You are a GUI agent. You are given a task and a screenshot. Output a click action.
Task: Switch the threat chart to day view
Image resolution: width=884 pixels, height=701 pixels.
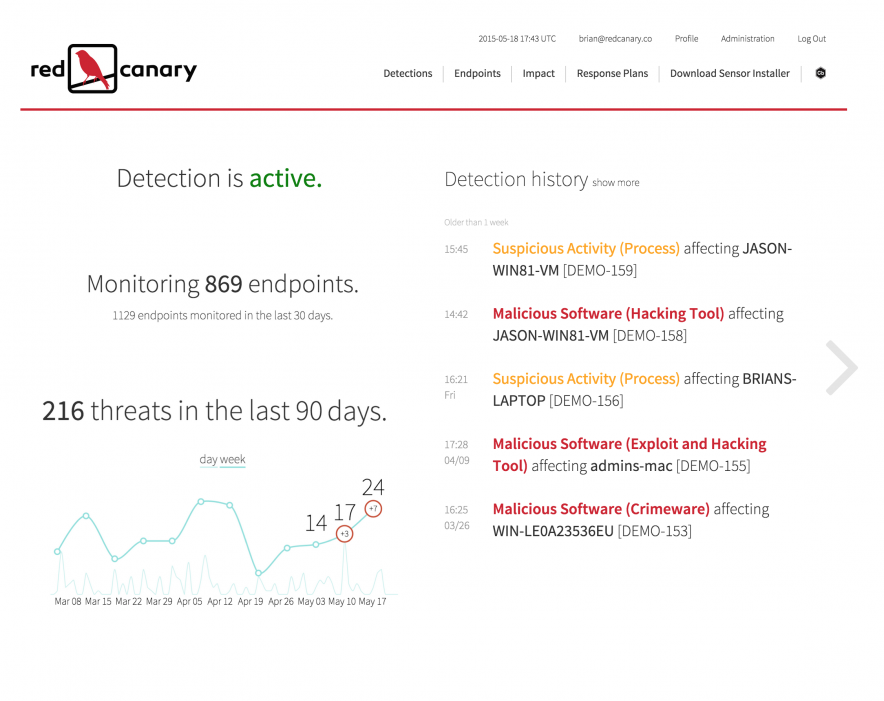click(208, 460)
